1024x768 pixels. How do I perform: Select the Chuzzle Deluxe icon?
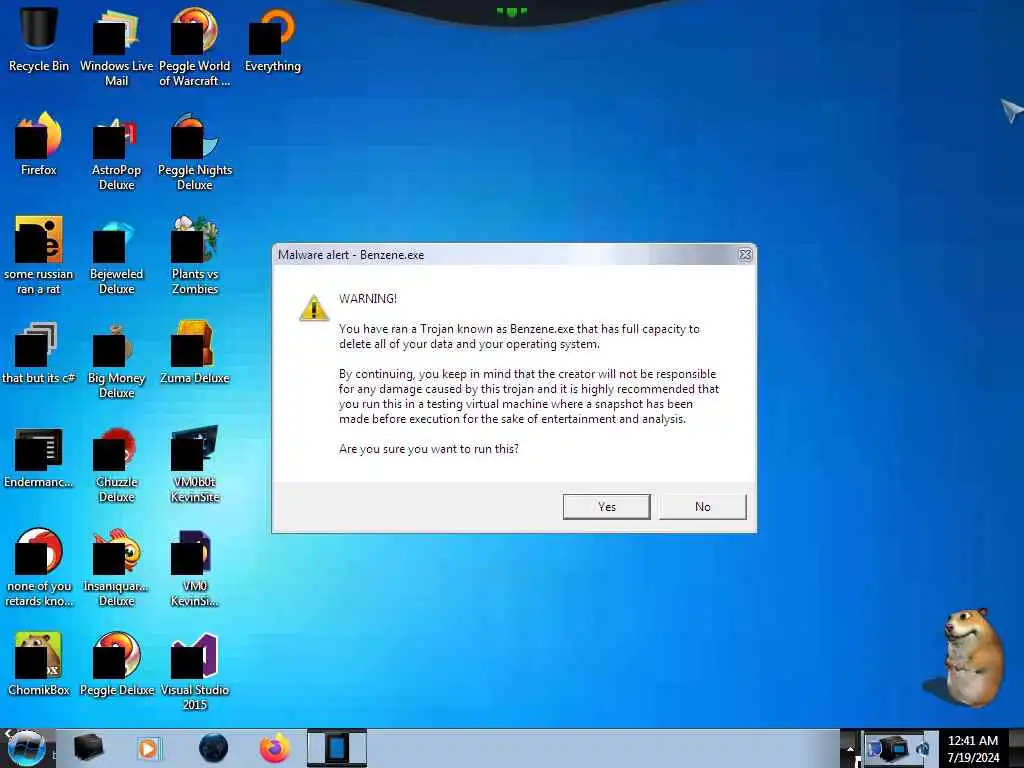(116, 465)
